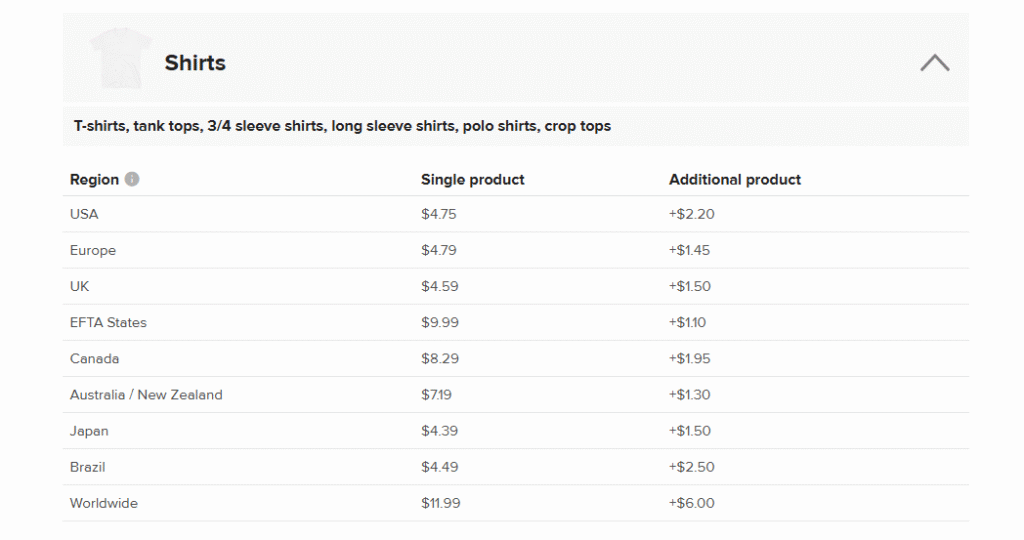This screenshot has height=540, width=1024.
Task: Click the info icon beside Region
Action: point(132,180)
